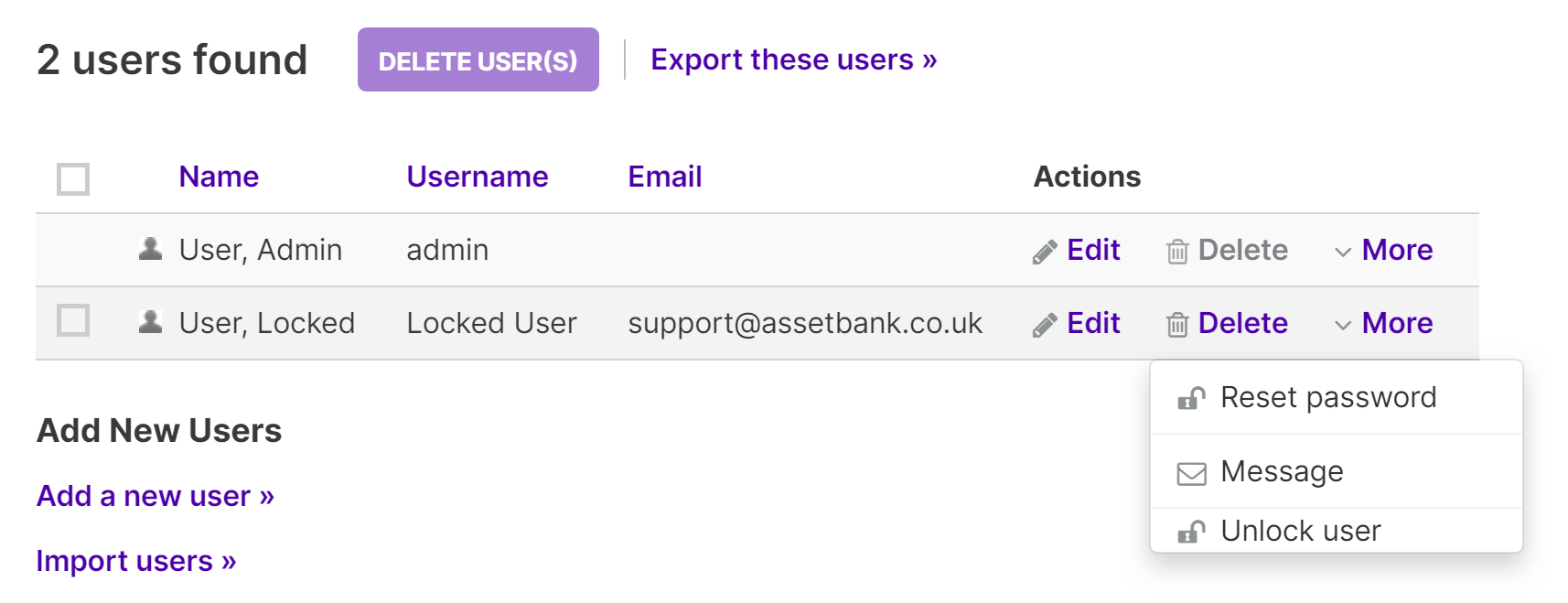
Task: Click the person icon beside User, Admin
Action: [150, 248]
